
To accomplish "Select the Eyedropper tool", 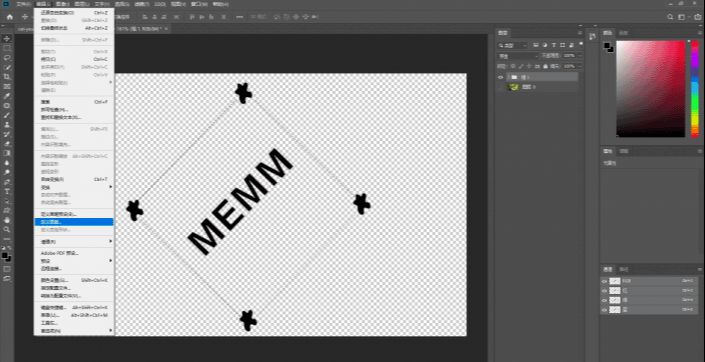I will point(7,96).
